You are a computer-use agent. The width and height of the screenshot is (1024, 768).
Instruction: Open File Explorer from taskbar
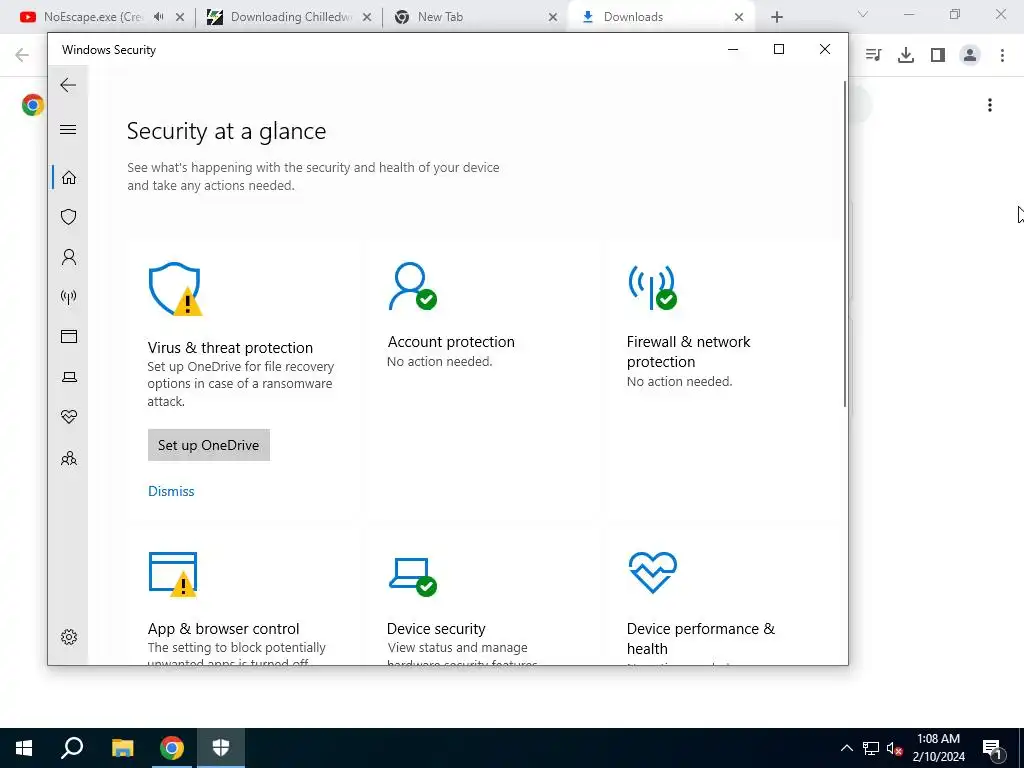pyautogui.click(x=122, y=748)
